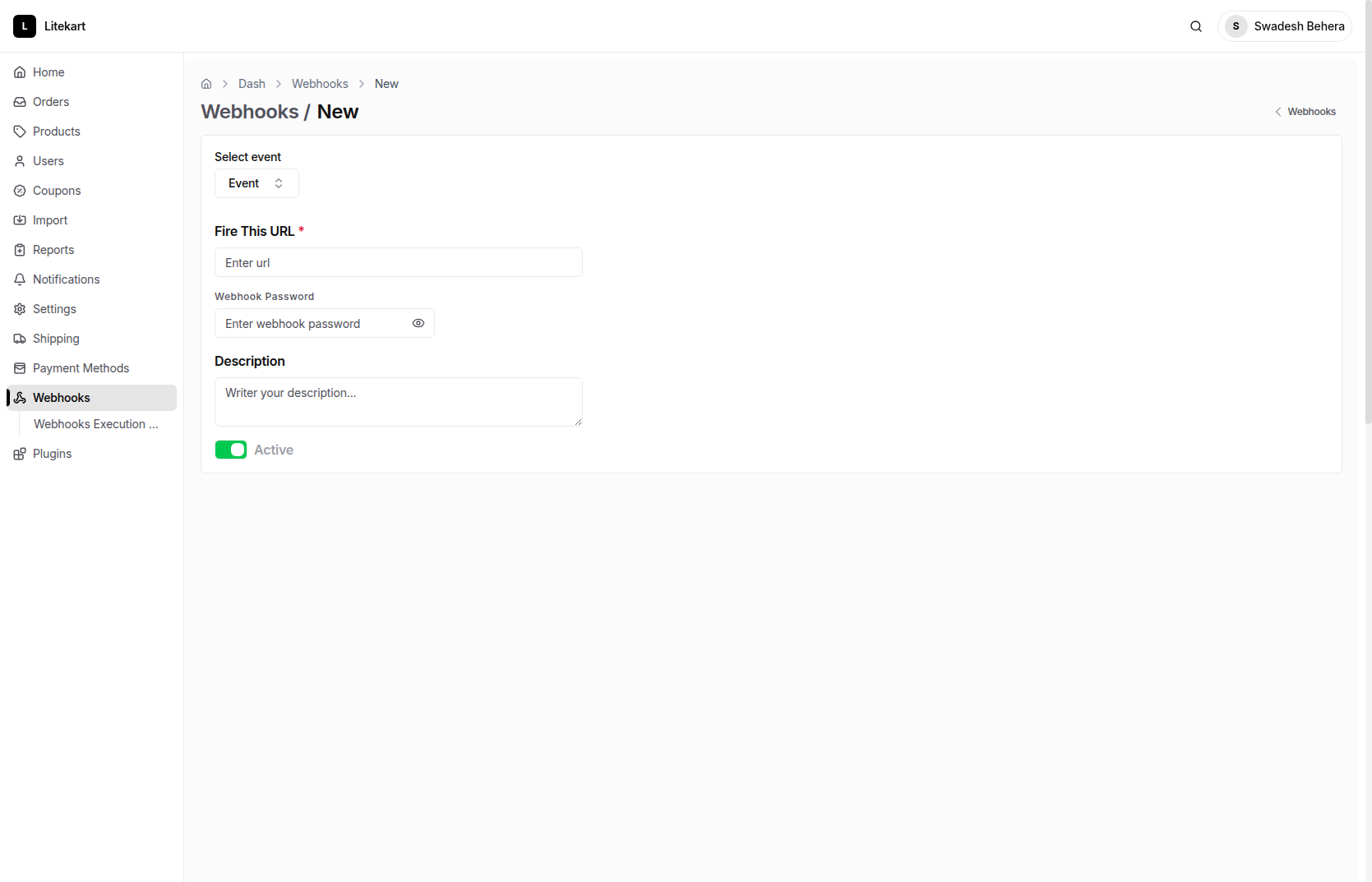Screen dimensions: 1372x882
Task: Focus the Description textarea
Action: click(x=399, y=402)
